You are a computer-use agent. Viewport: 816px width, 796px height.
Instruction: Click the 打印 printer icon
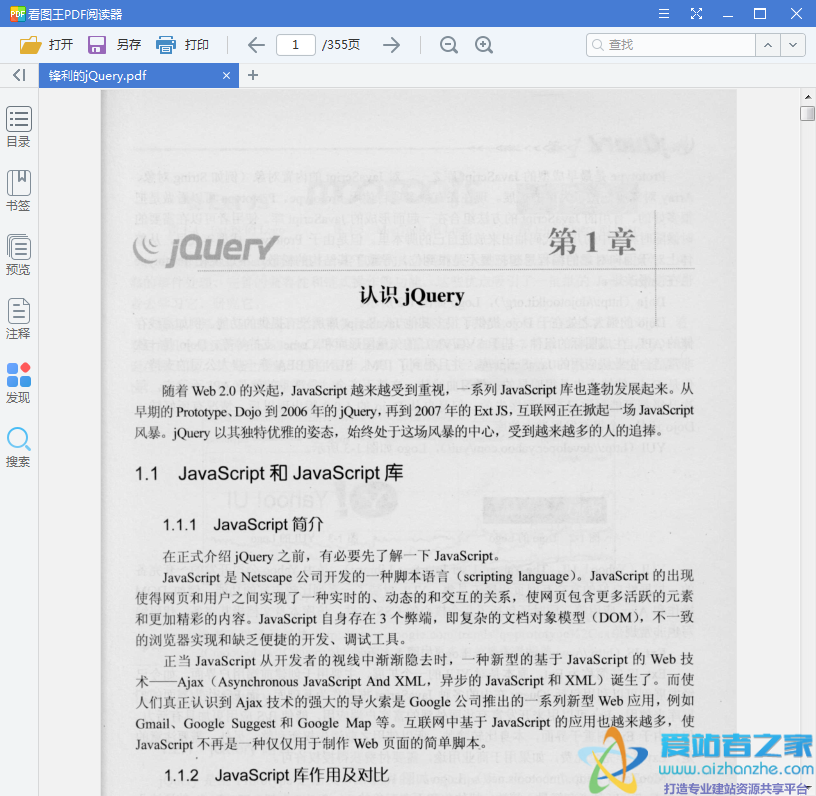coord(165,45)
